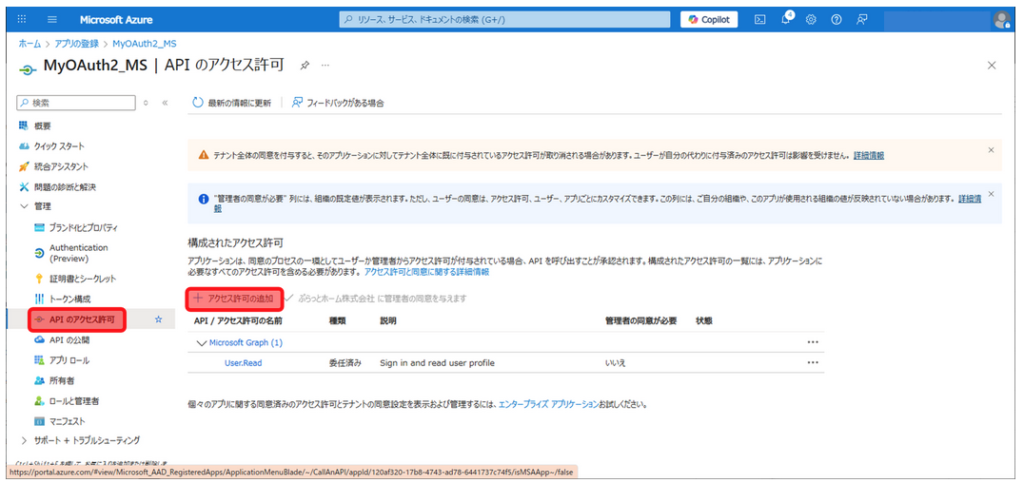The width and height of the screenshot is (1024, 483).
Task: Expand サポート + トラブルシューティング section
Action: coord(25,440)
